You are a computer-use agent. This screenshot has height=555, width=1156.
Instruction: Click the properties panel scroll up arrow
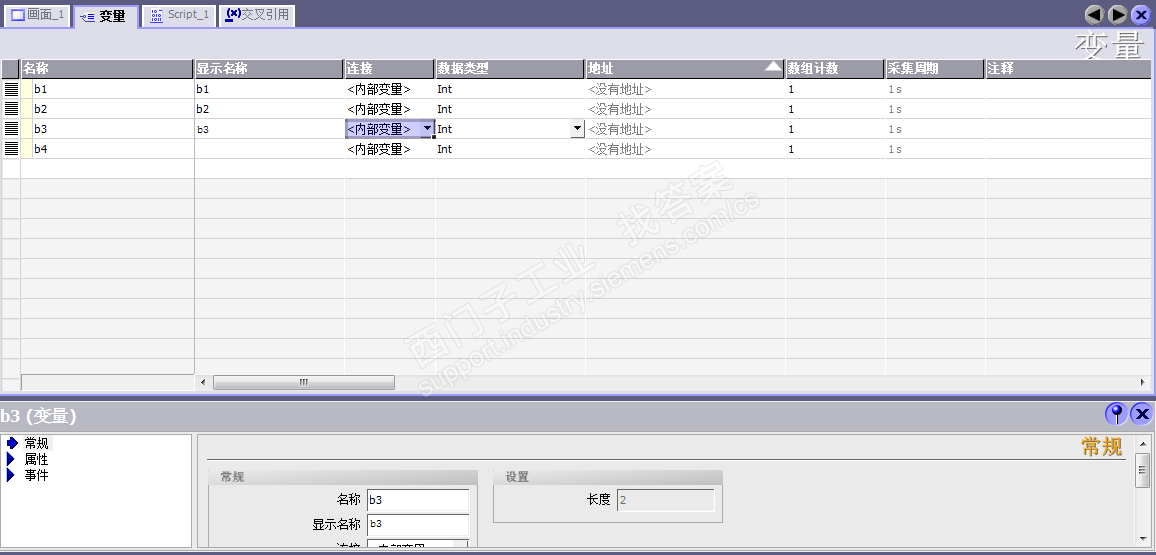(x=1143, y=444)
